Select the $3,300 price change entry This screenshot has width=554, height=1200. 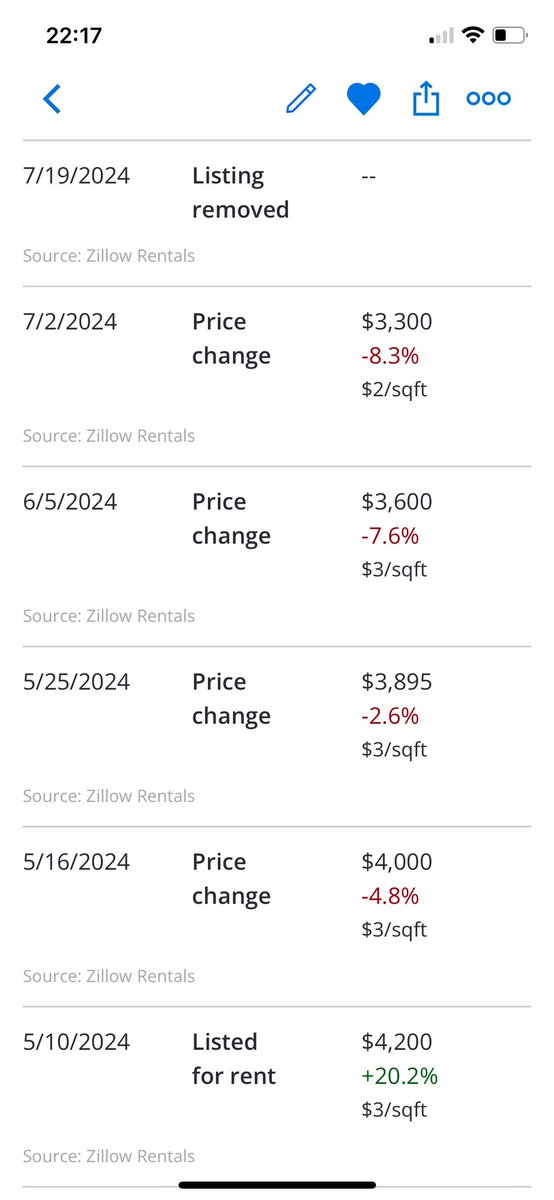tap(277, 376)
